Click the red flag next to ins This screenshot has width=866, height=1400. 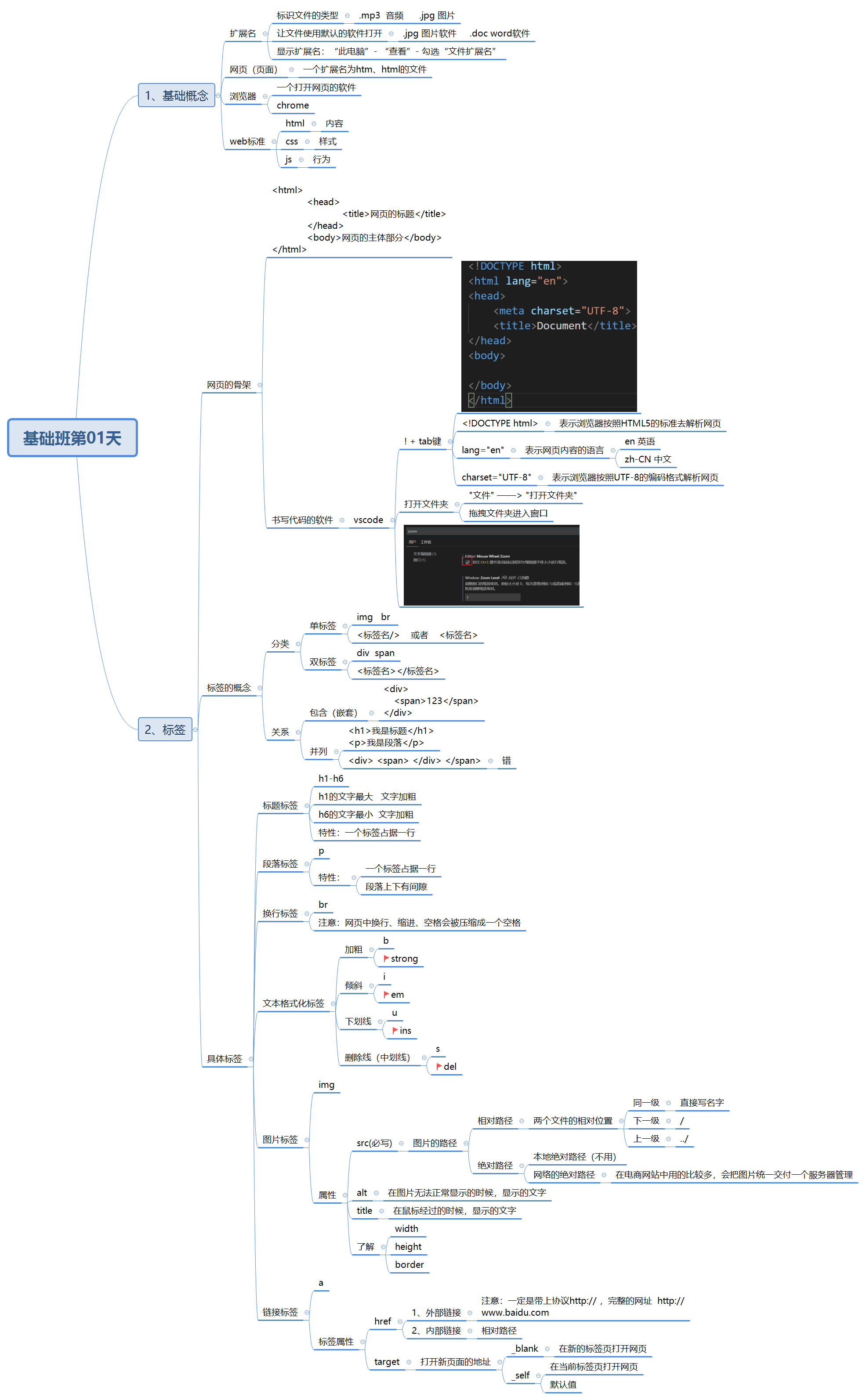pyautogui.click(x=395, y=1030)
